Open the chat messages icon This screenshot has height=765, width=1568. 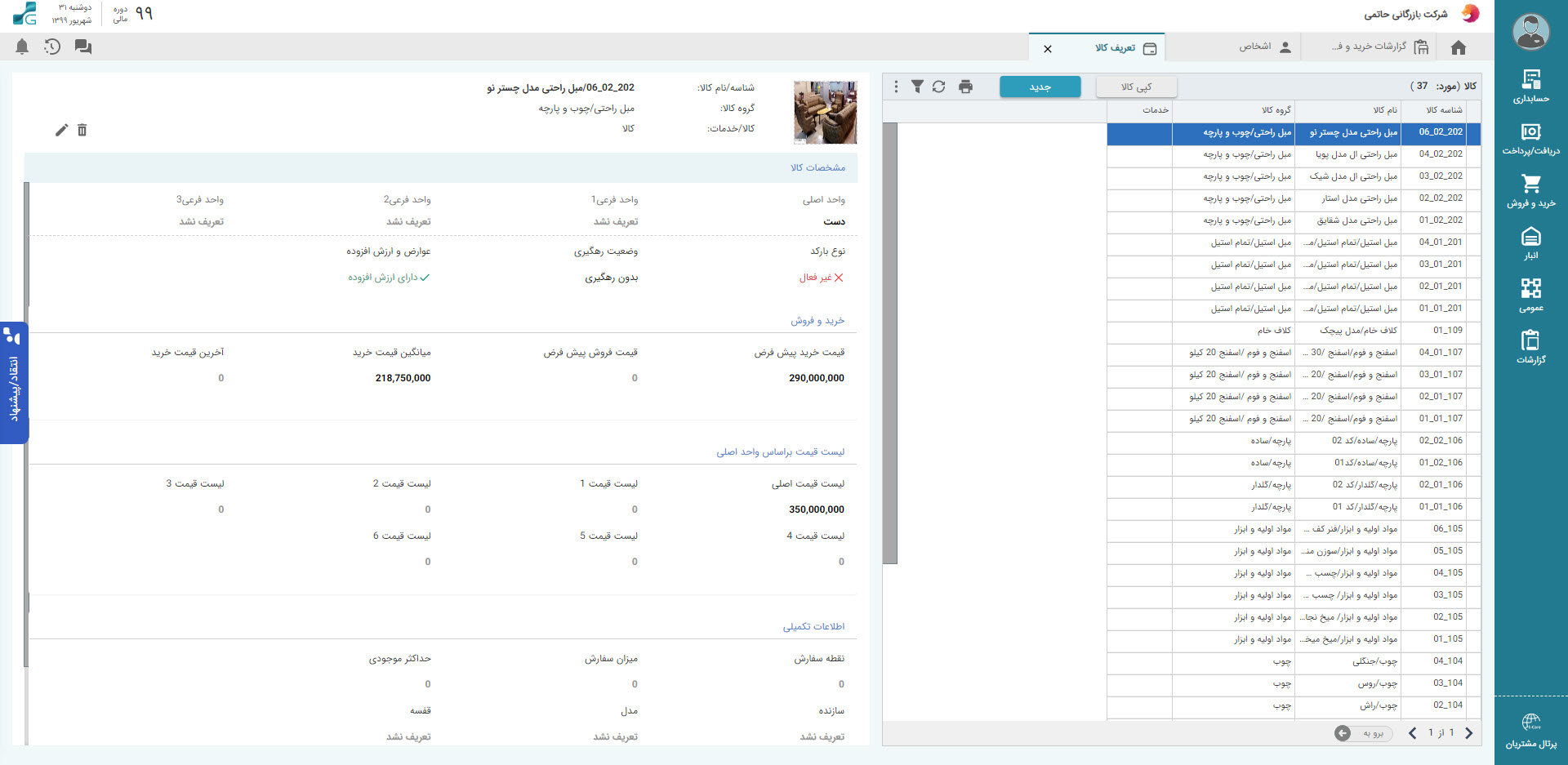(x=83, y=47)
